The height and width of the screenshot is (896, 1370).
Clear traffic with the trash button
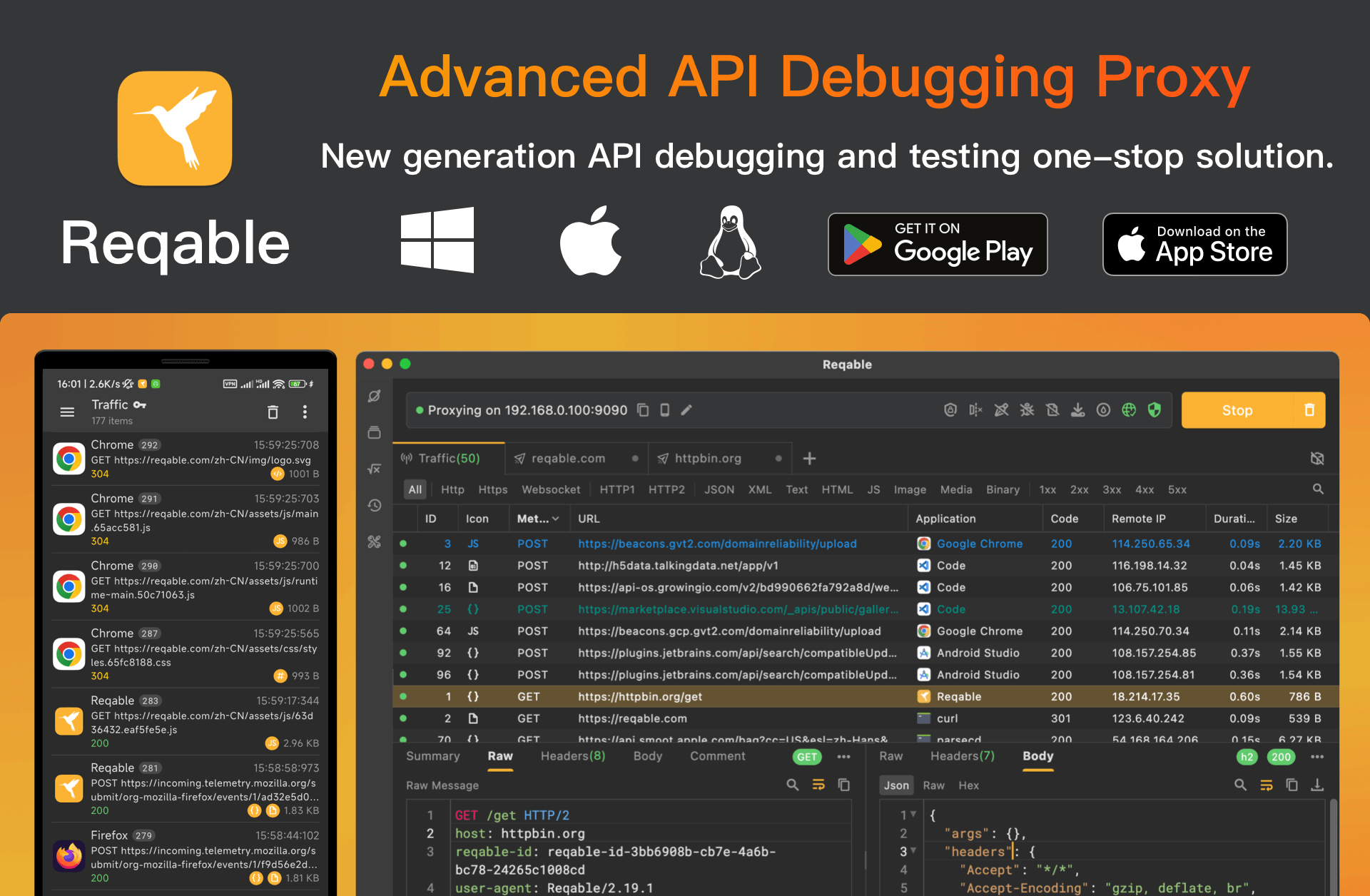click(1309, 410)
